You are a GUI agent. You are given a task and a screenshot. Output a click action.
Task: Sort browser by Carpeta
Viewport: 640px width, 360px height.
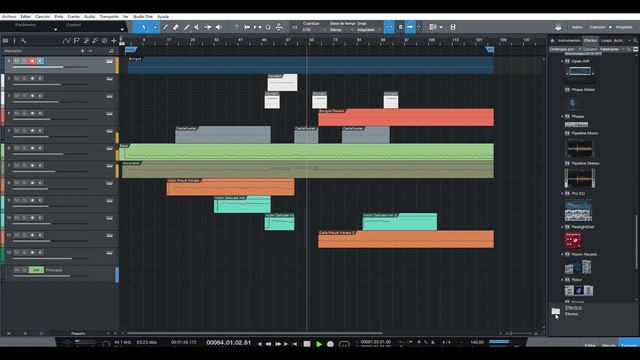(x=590, y=49)
